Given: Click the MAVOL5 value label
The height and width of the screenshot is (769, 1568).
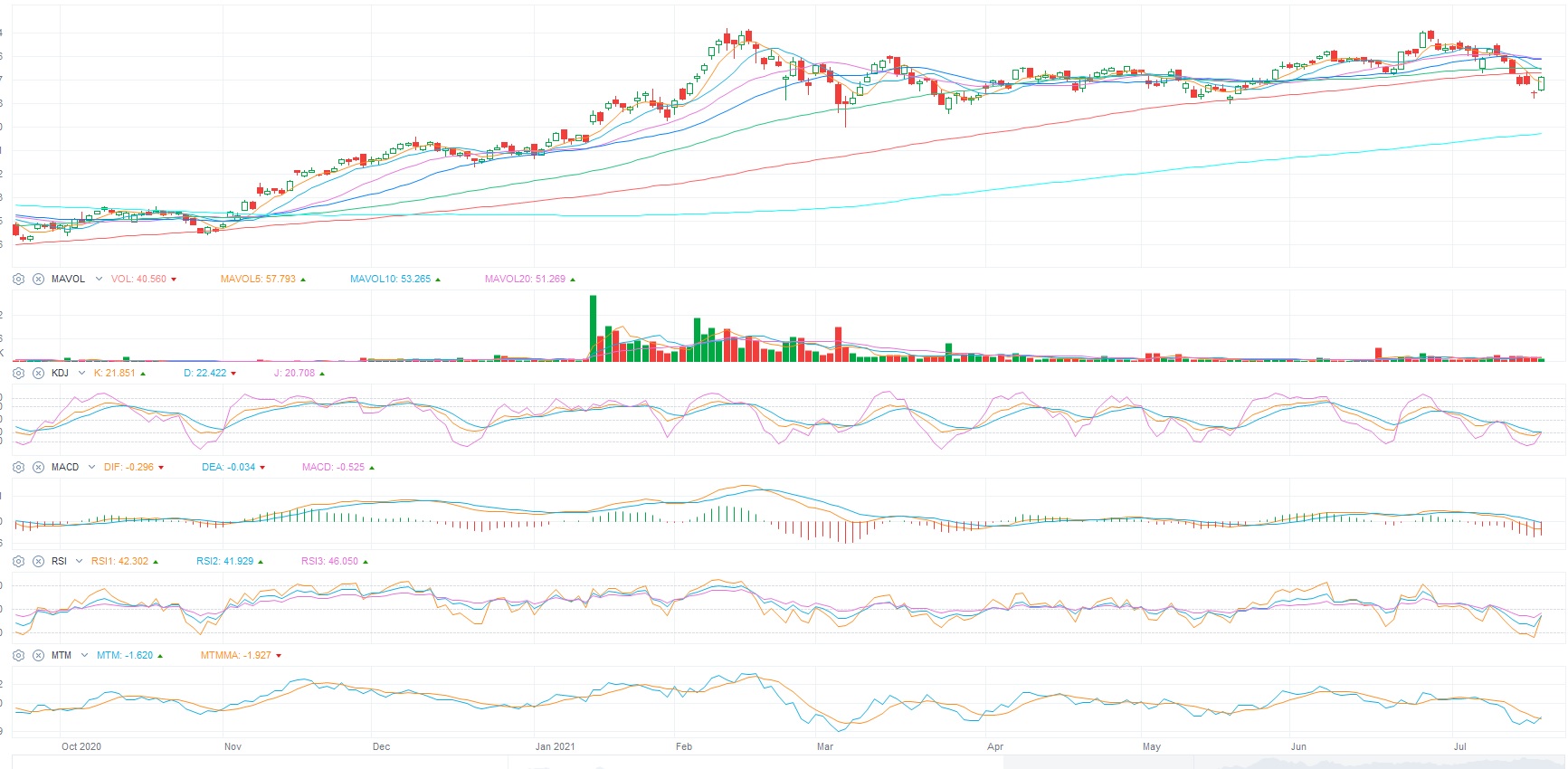Looking at the screenshot, I should coord(258,279).
